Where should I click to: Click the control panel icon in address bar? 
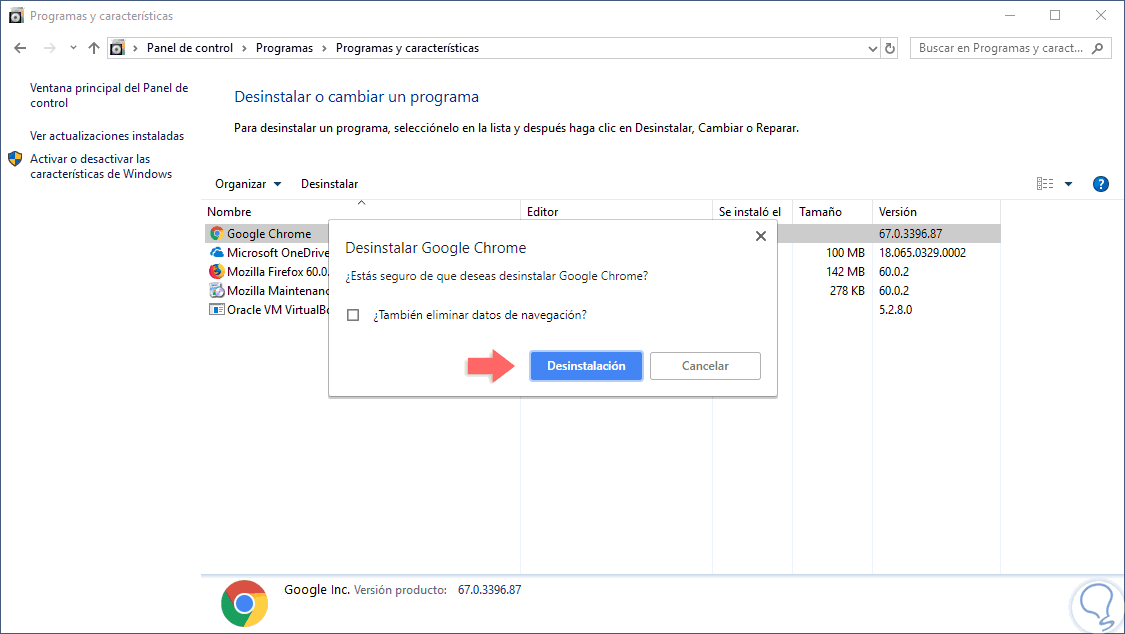point(118,48)
